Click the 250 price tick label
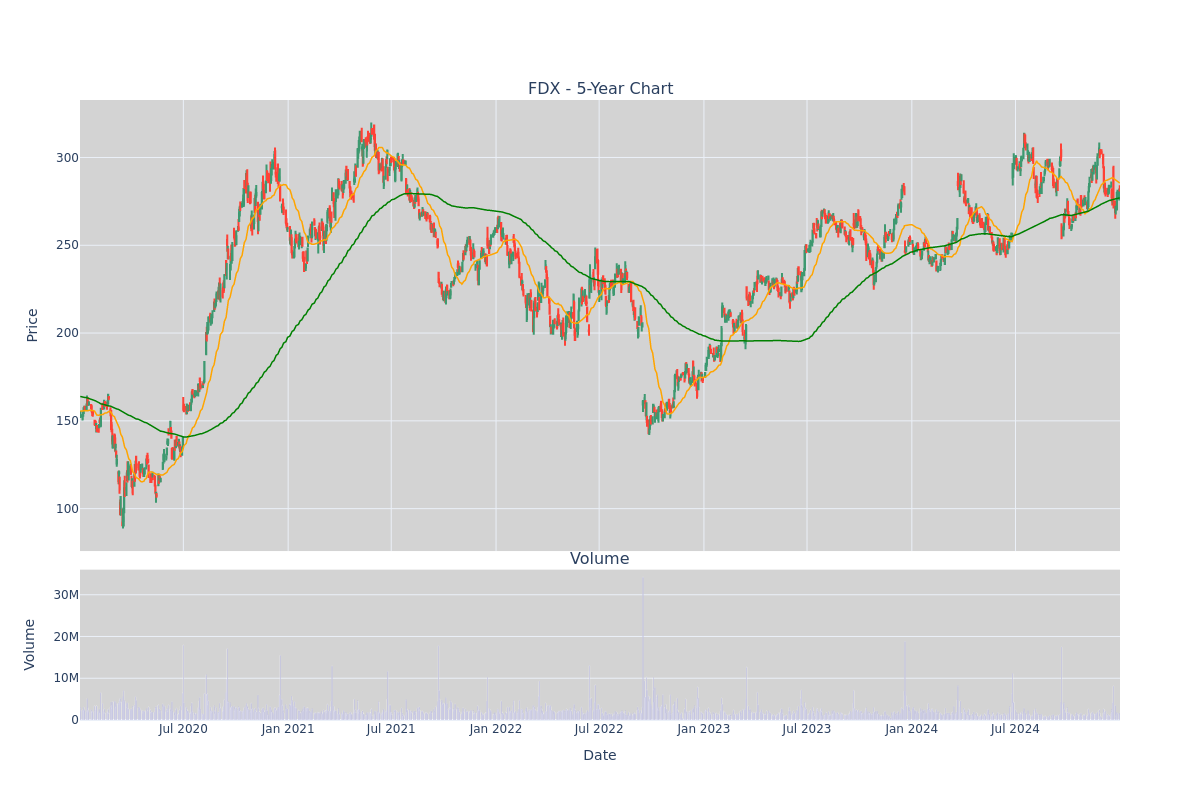Image resolution: width=1200 pixels, height=800 pixels. coord(66,245)
